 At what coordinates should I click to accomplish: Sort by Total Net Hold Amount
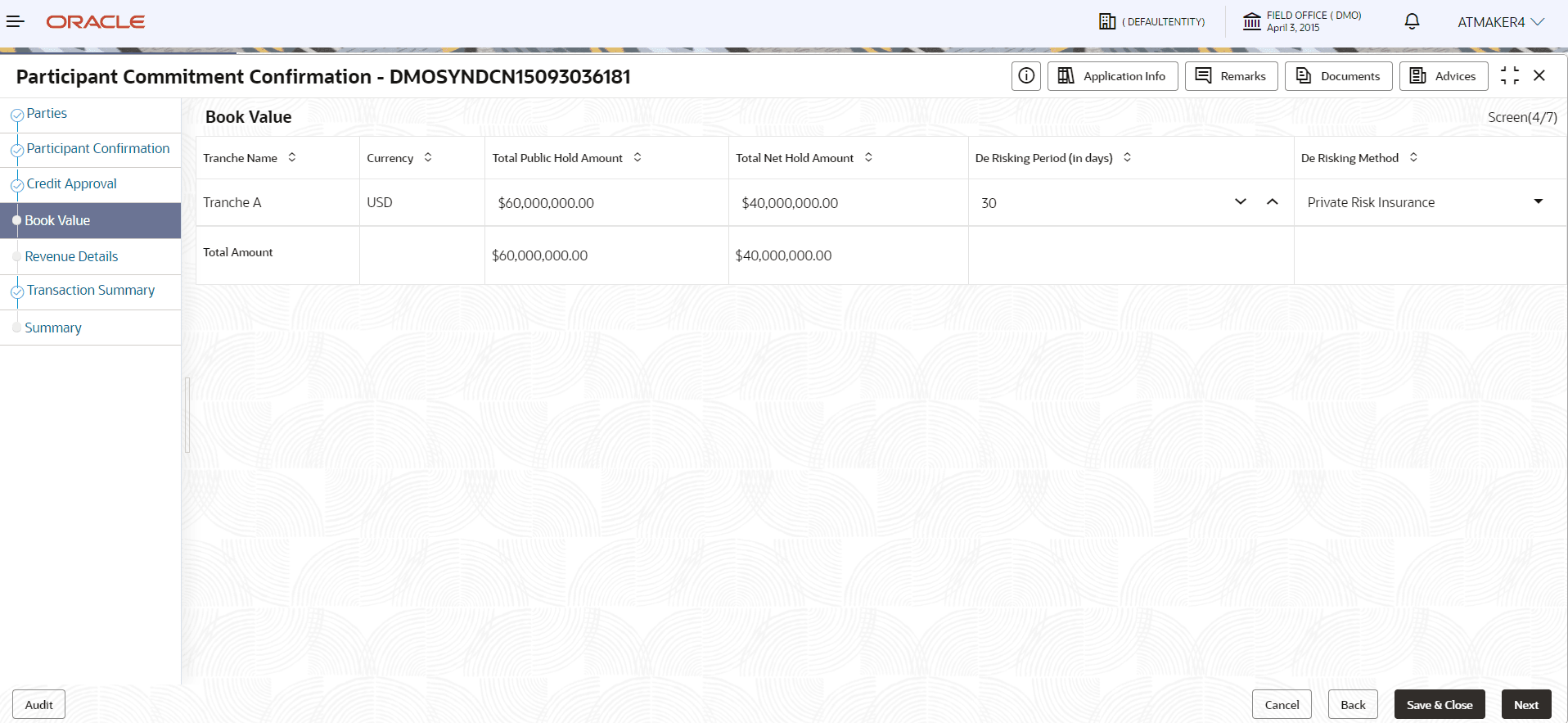[x=868, y=157]
